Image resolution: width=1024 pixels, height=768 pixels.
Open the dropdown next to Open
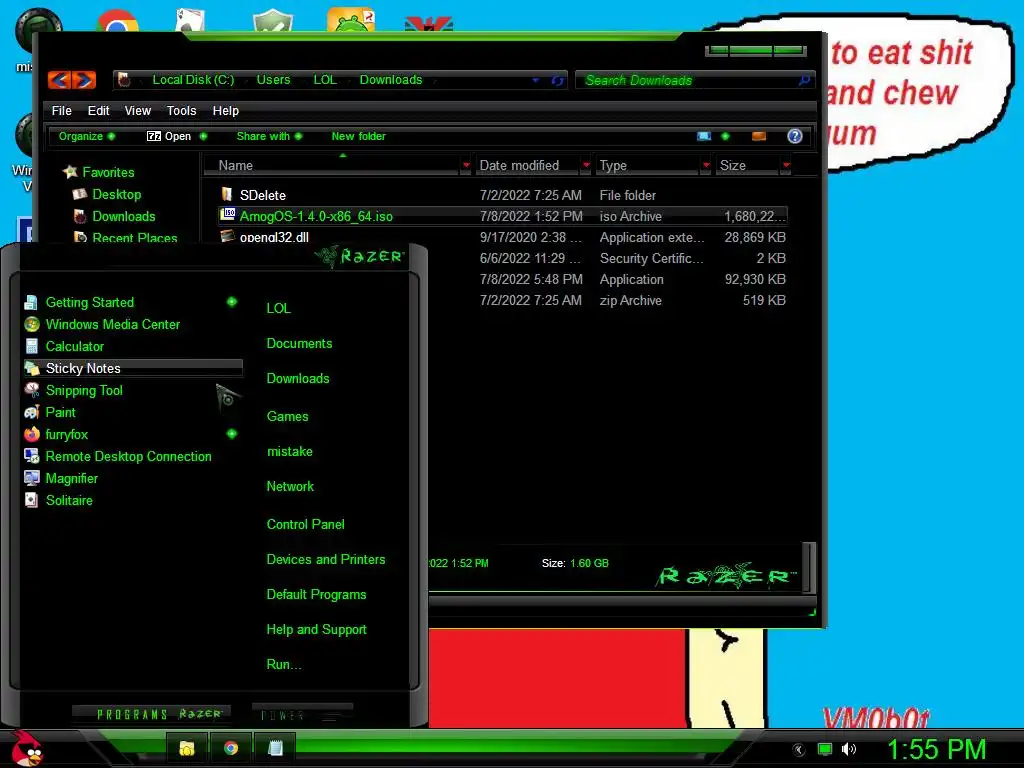click(203, 136)
